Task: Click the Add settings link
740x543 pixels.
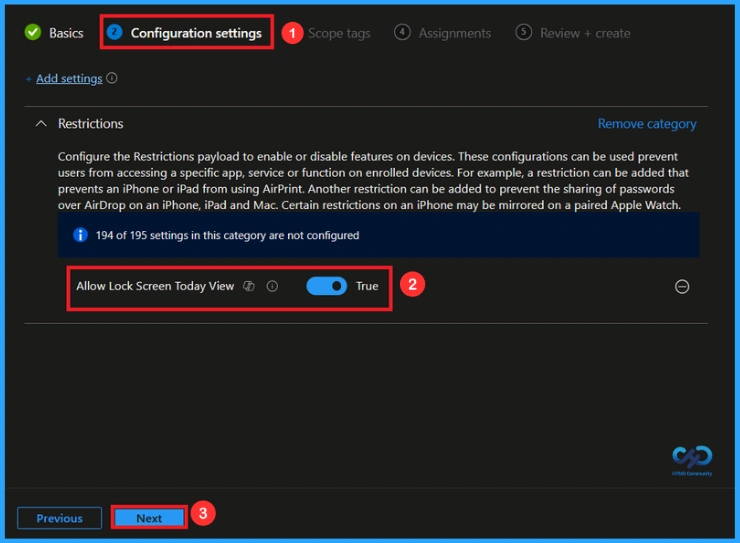Action: click(69, 78)
